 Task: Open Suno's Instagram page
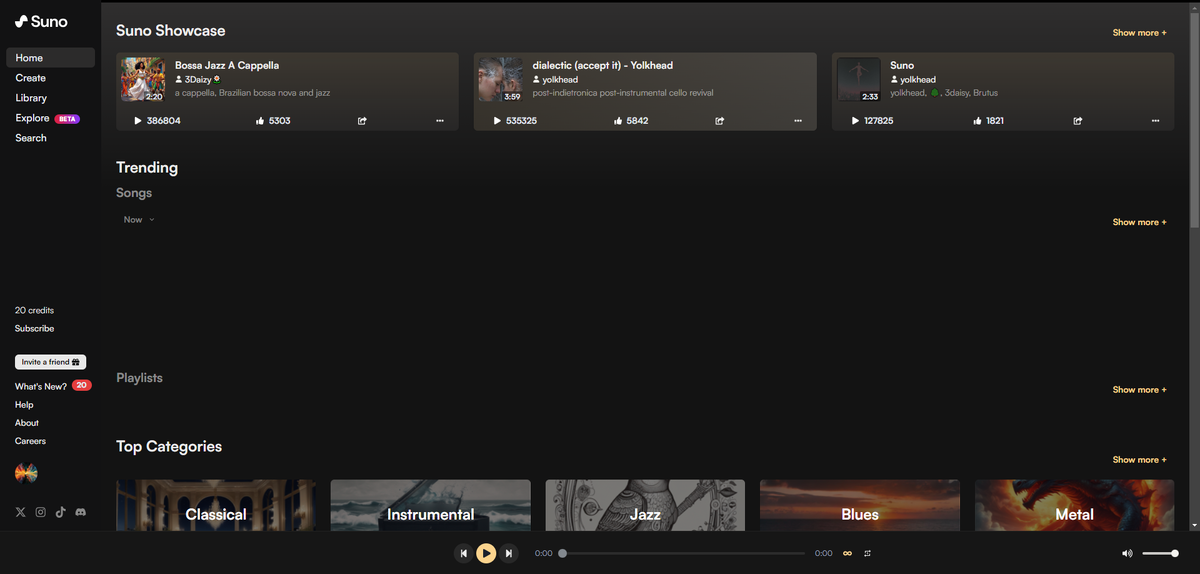coord(41,512)
